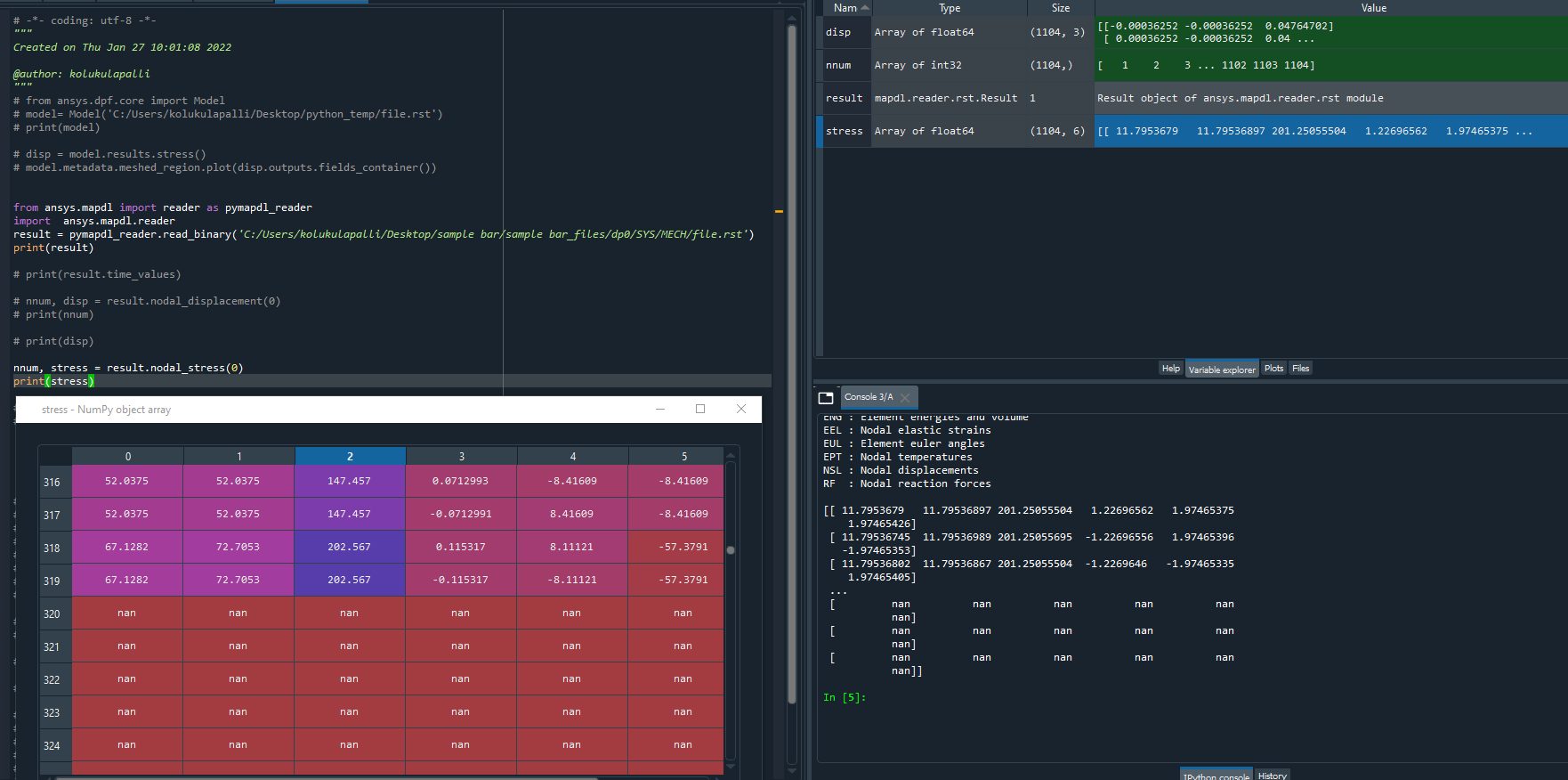The image size is (1568, 780).
Task: Click the orange warning flag beside editor scrollbar
Action: click(779, 212)
